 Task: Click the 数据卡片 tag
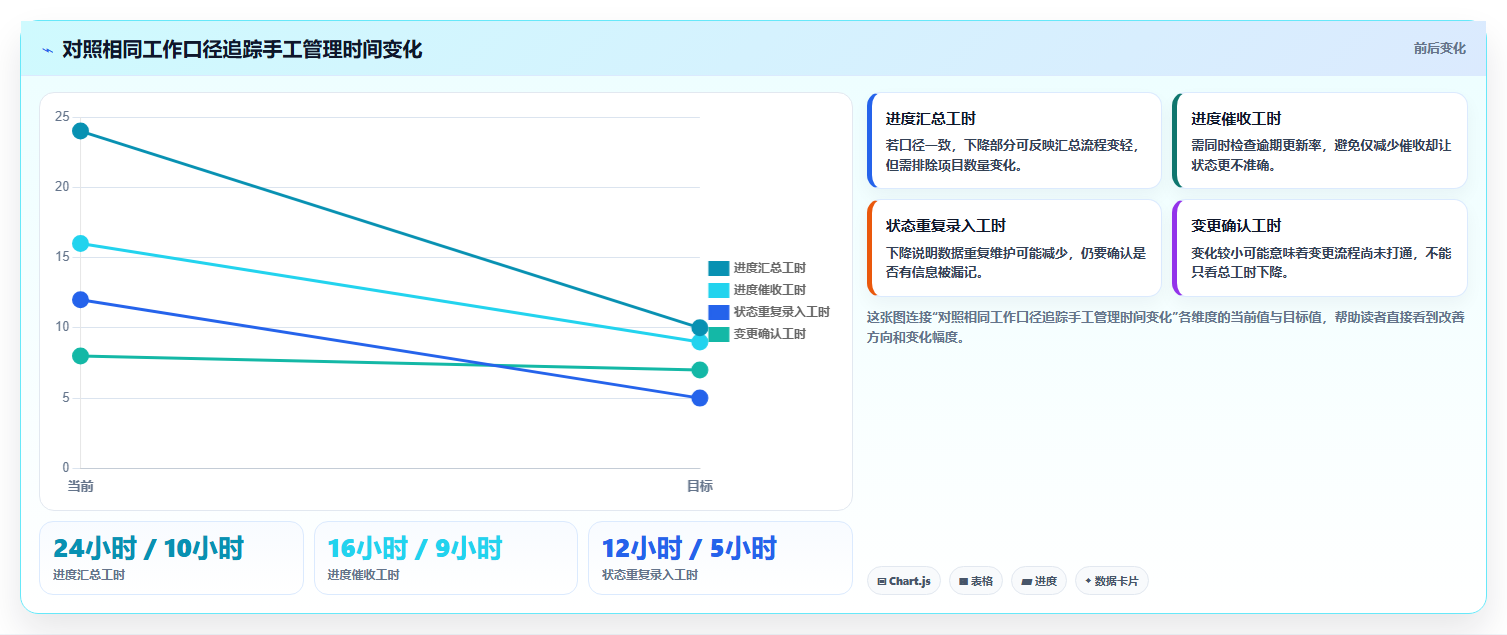(1112, 581)
